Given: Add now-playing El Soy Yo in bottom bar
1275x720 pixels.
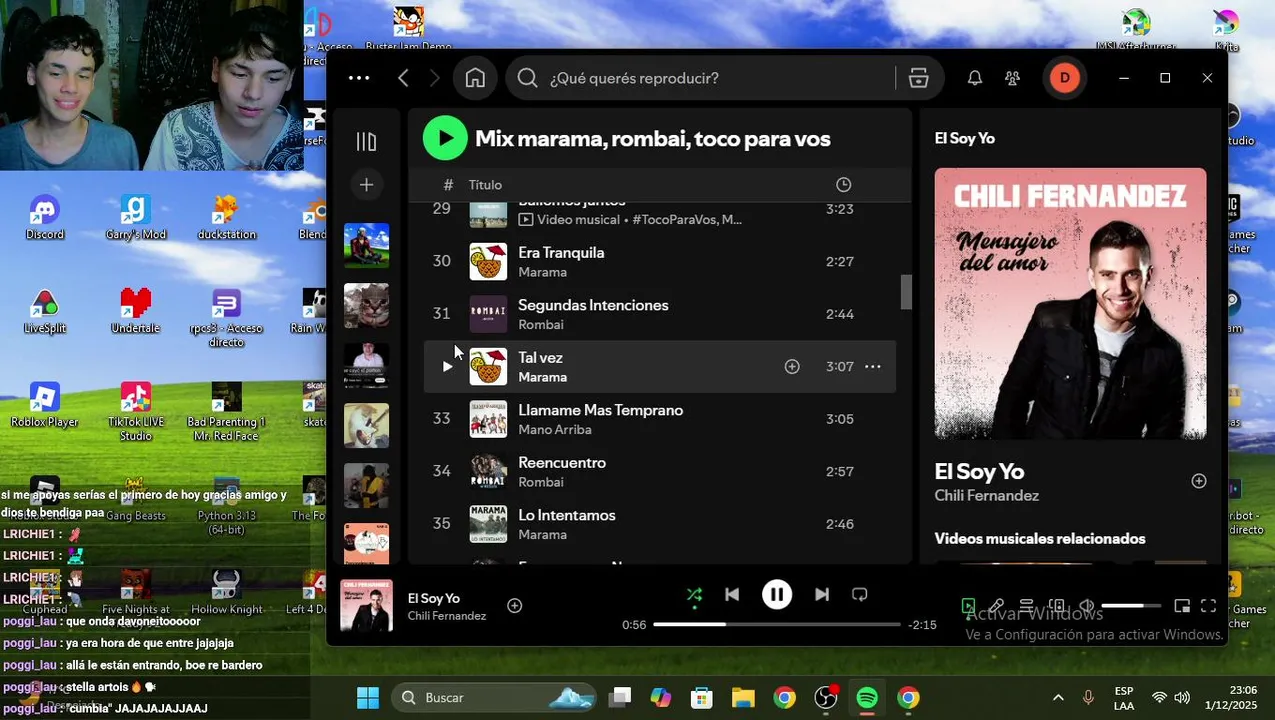Looking at the screenshot, I should click(514, 605).
